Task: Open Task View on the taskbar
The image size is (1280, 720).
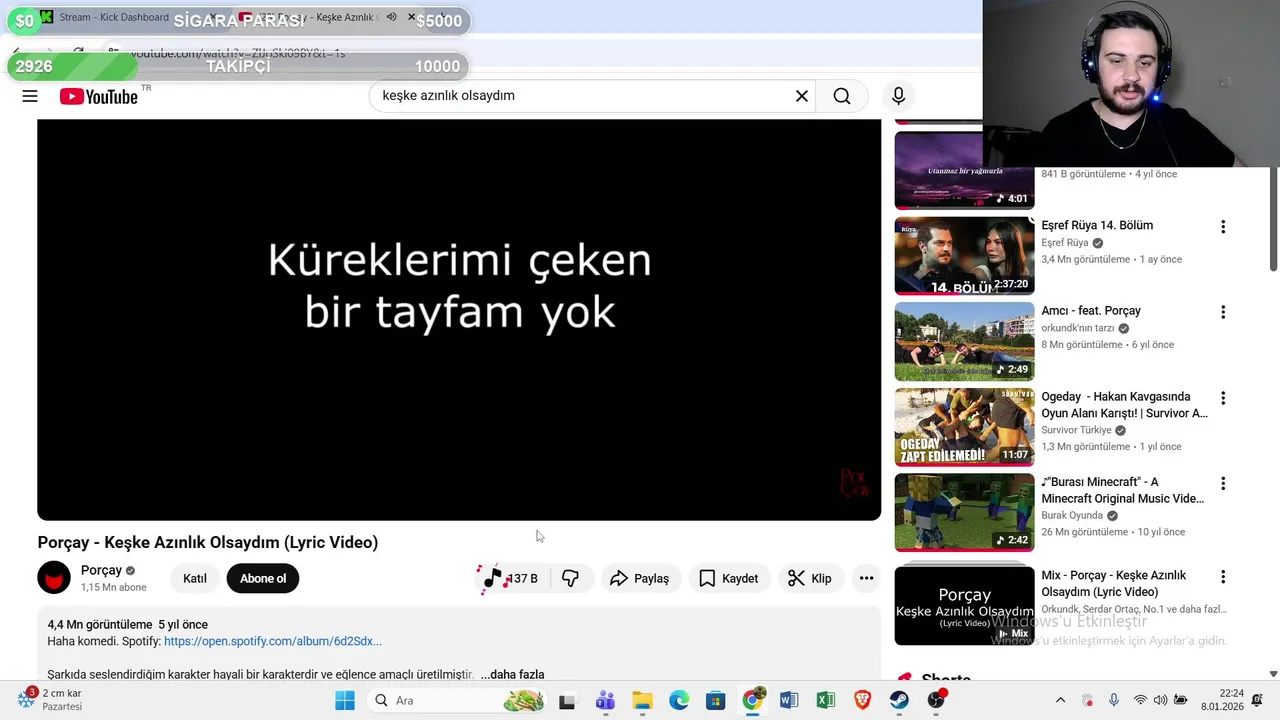Action: pos(567,700)
